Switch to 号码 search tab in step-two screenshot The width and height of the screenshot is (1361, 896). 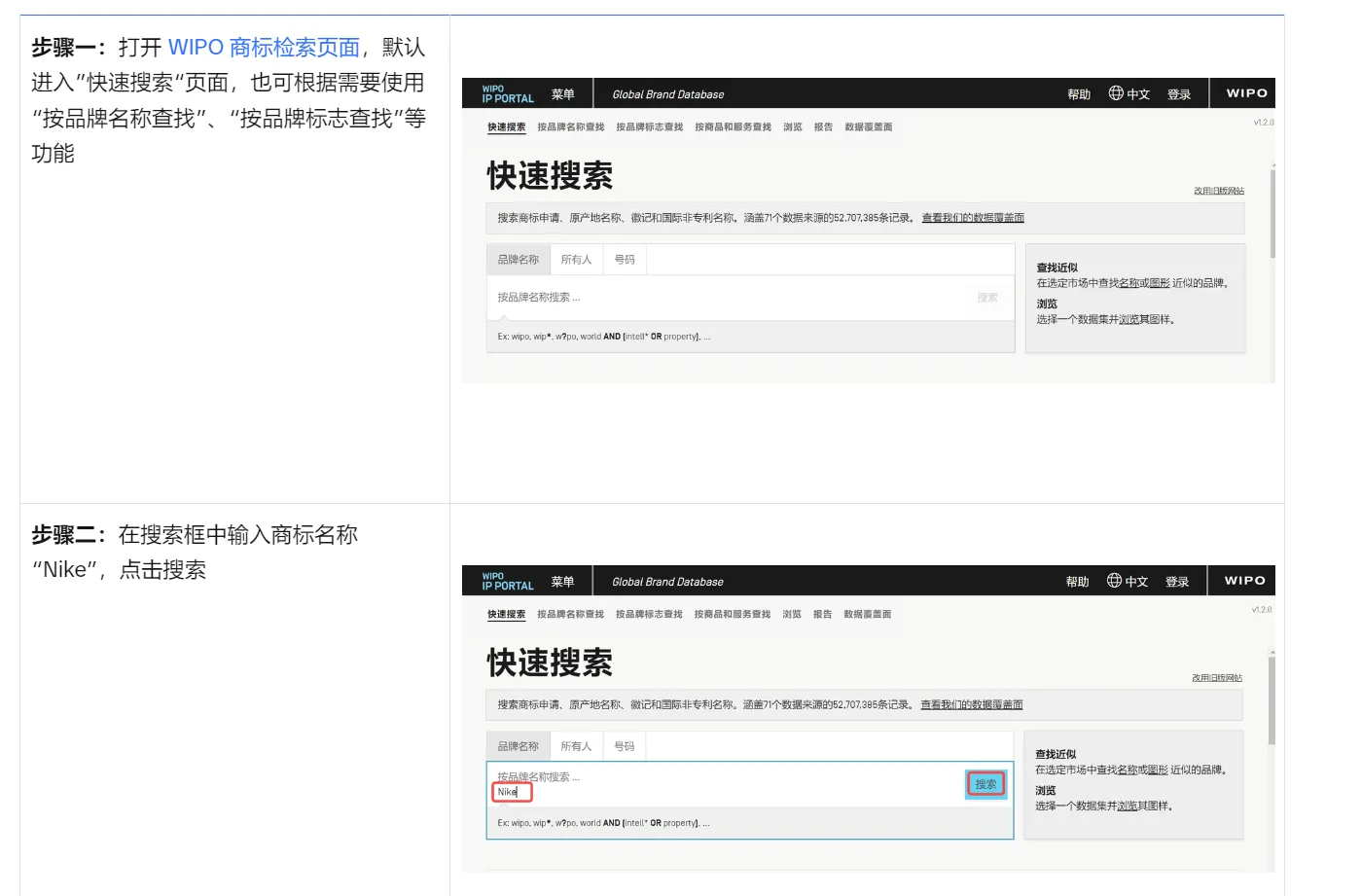pos(625,746)
